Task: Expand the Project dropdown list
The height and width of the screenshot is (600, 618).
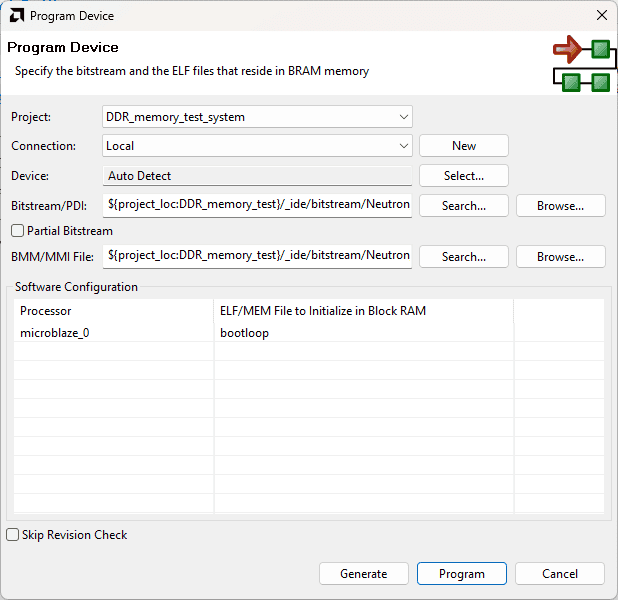Action: point(403,117)
